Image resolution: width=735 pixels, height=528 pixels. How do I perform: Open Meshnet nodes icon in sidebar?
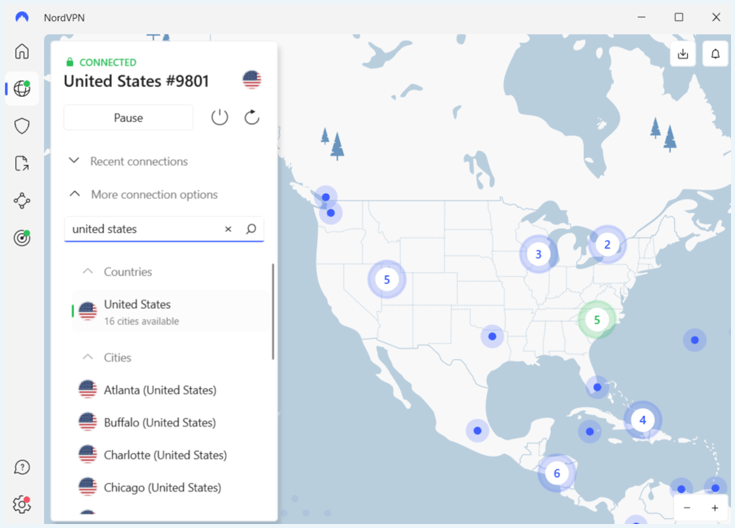[x=22, y=201]
